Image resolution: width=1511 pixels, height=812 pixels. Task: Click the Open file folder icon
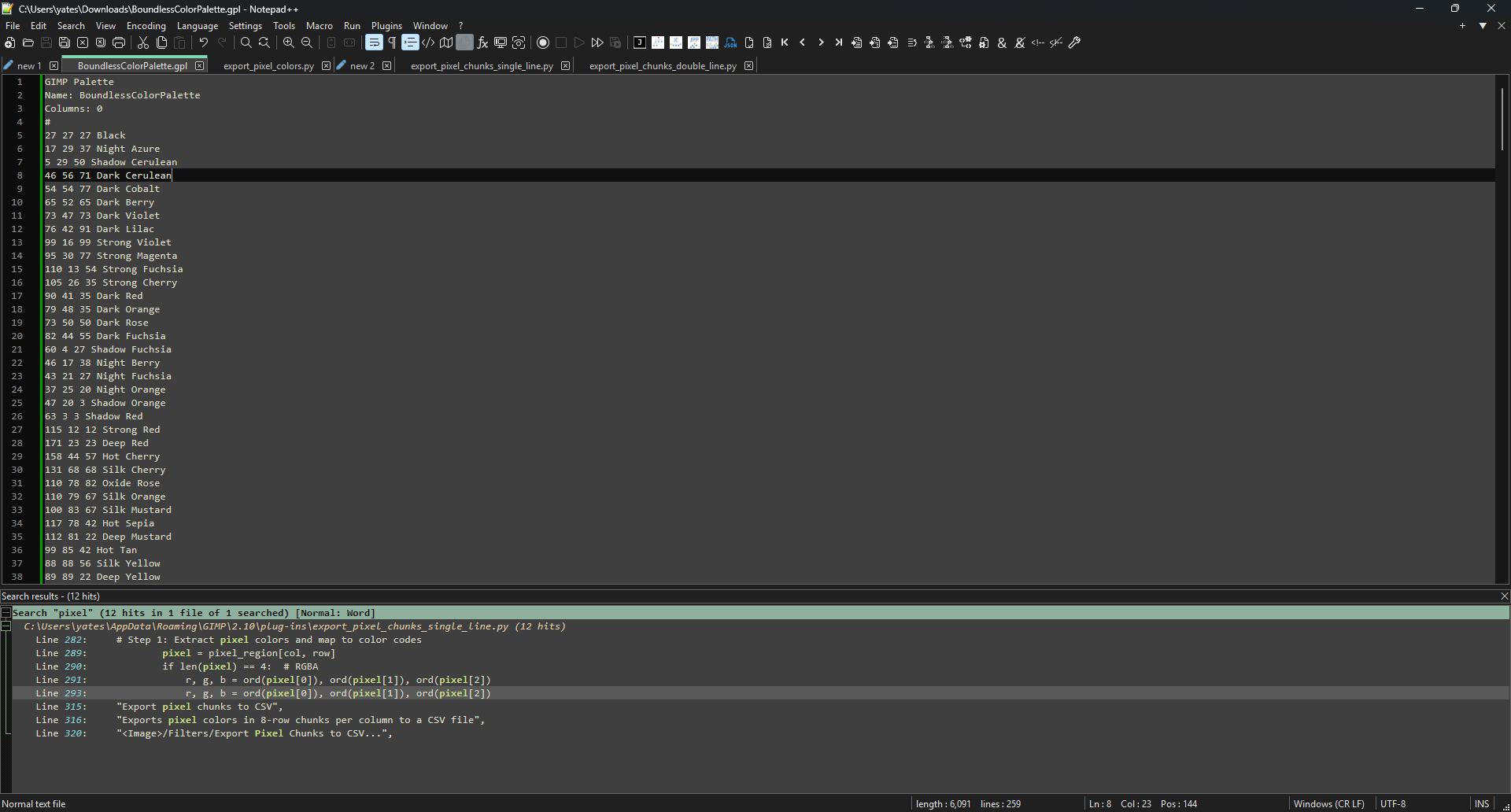point(28,42)
